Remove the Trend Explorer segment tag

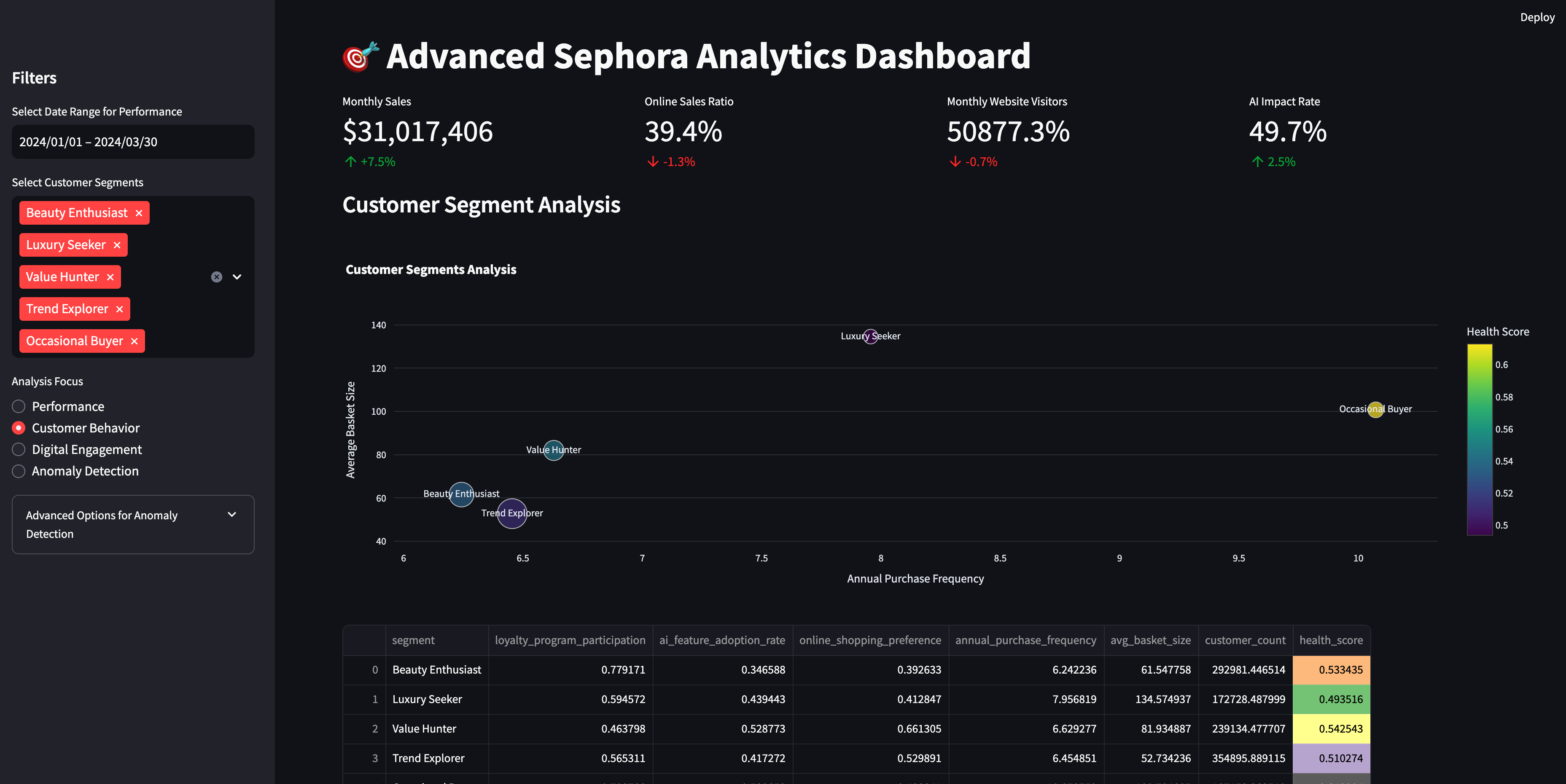pyautogui.click(x=119, y=309)
